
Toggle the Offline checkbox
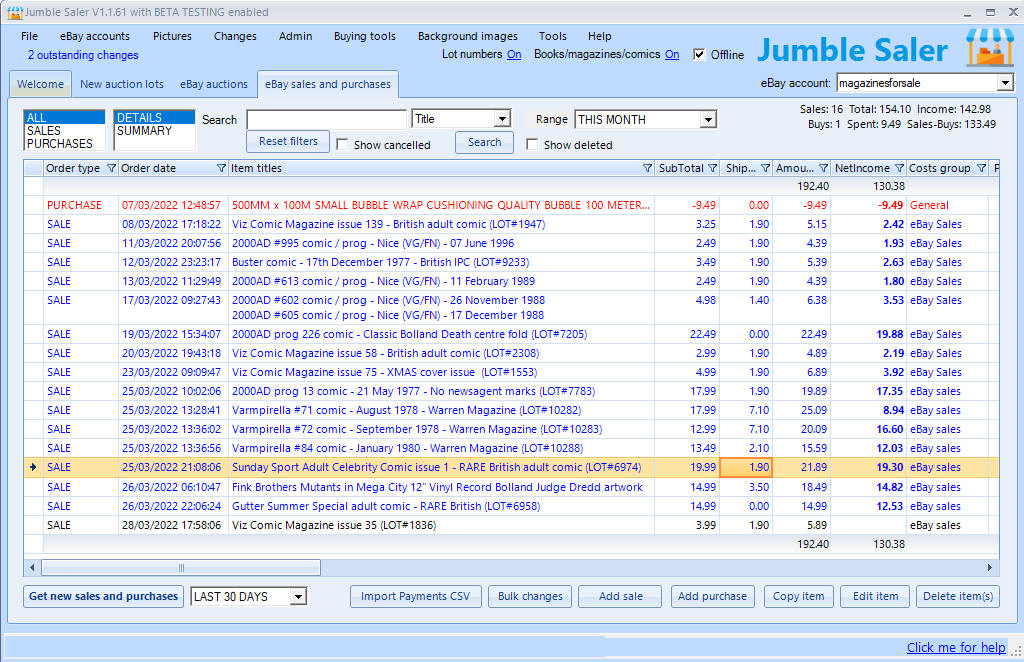[x=699, y=54]
